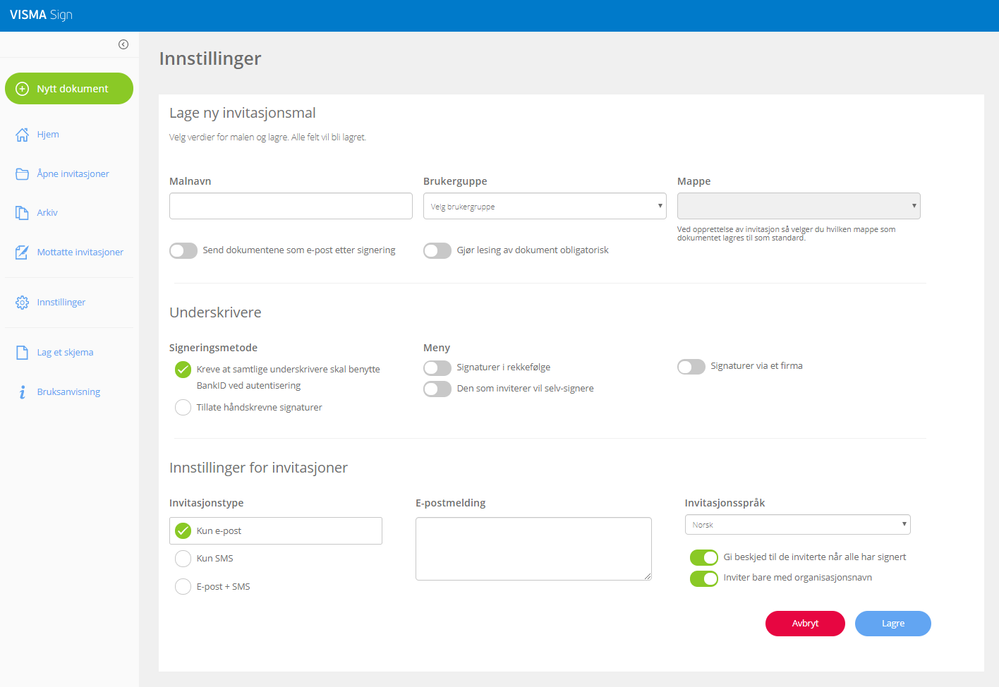Select the BankID signing method option
The width and height of the screenshot is (999, 687).
point(183,370)
